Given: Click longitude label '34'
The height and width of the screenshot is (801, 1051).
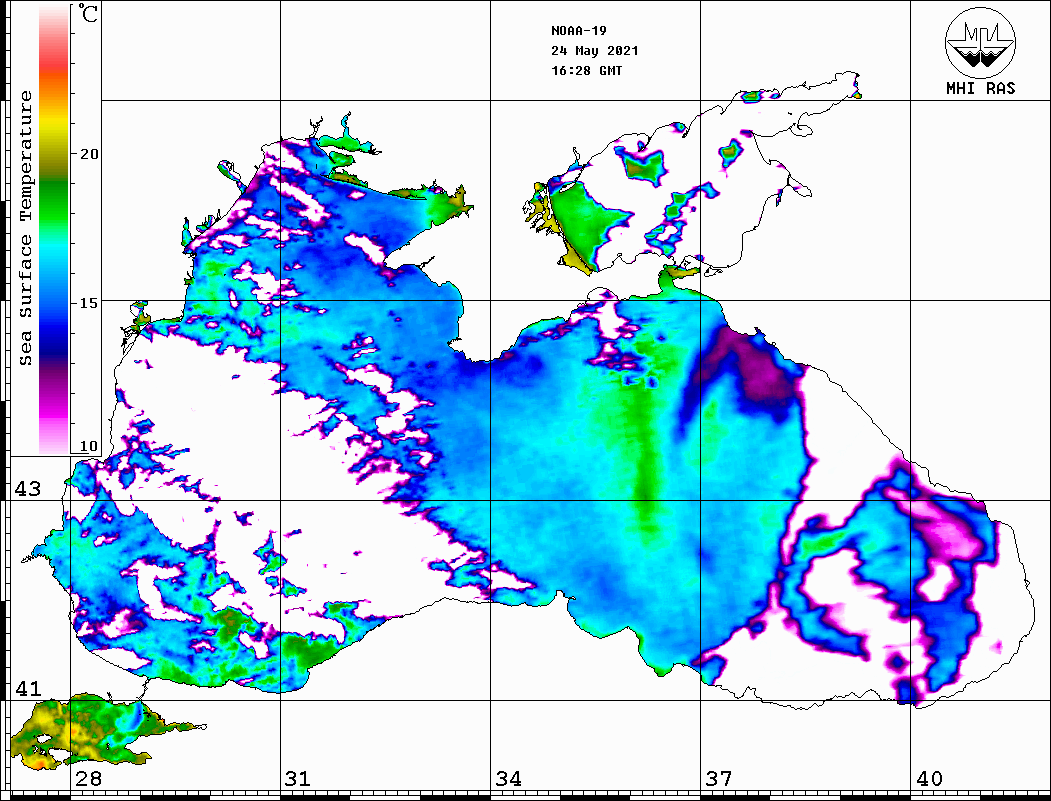Looking at the screenshot, I should pos(509,778).
